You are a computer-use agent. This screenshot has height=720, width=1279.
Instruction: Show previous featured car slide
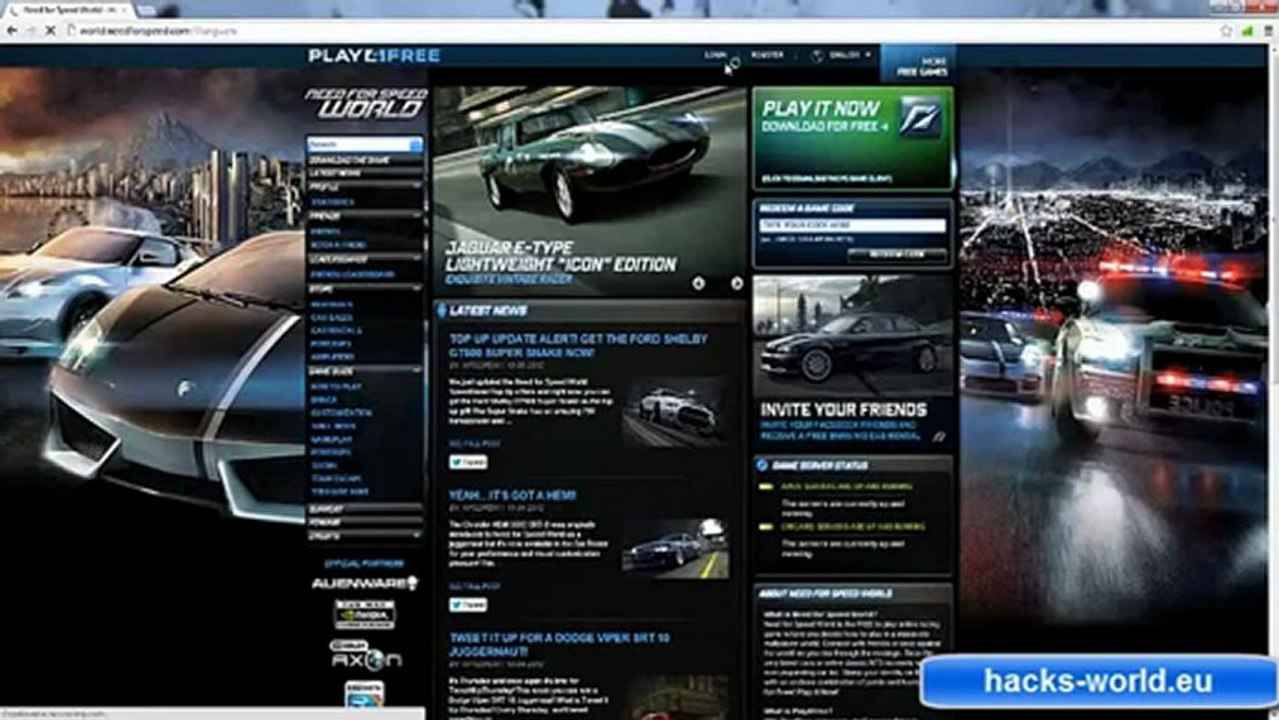(x=698, y=283)
